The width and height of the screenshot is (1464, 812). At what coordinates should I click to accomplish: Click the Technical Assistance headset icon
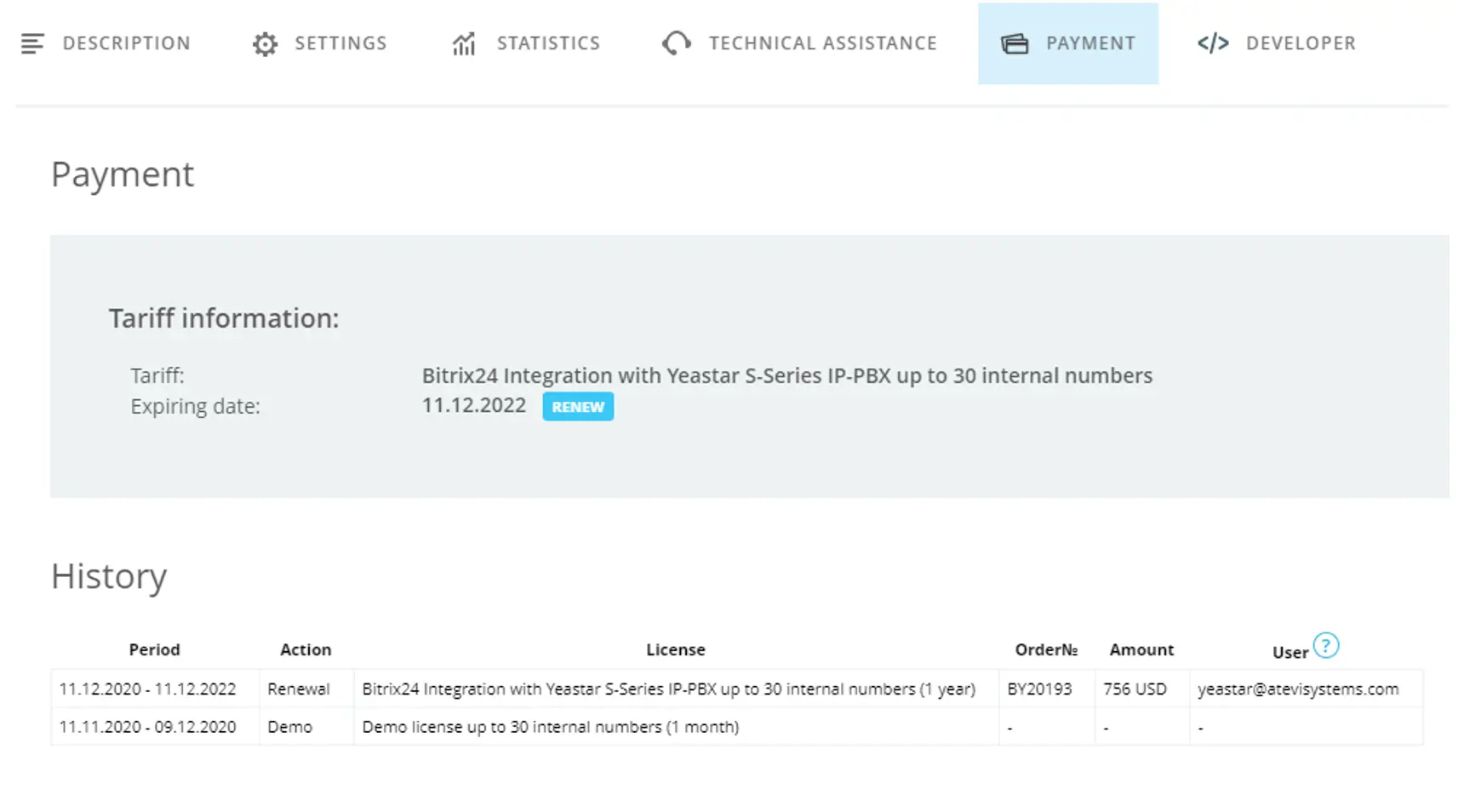coord(677,43)
